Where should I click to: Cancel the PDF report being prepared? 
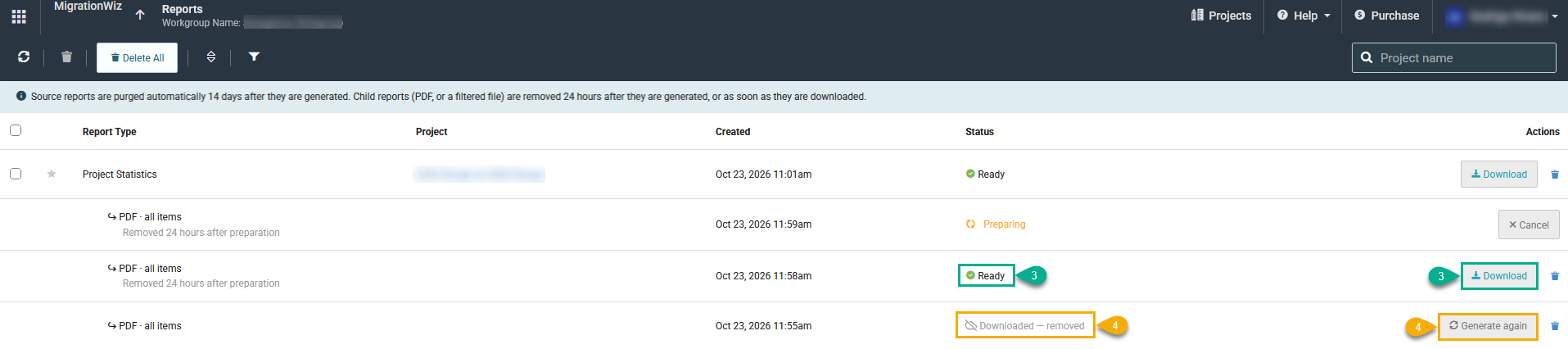click(x=1529, y=224)
